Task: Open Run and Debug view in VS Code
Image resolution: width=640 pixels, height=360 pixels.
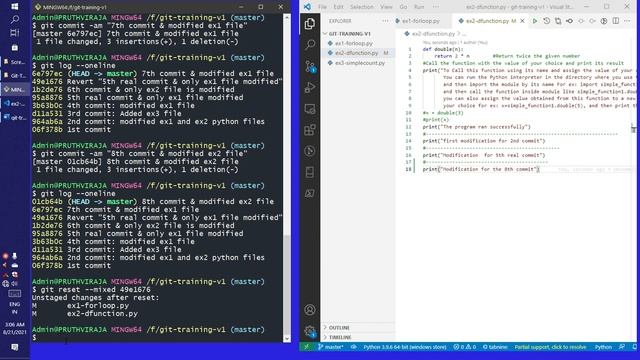Action: point(310,87)
